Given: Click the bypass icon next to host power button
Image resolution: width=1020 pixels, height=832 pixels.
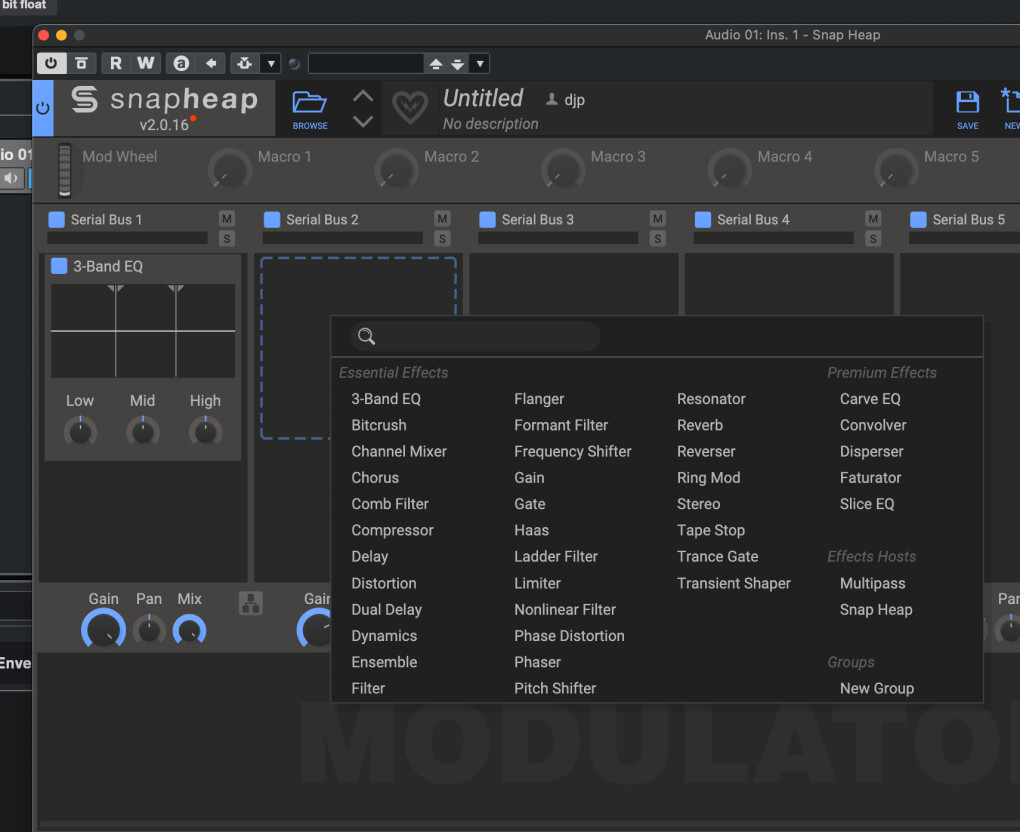Looking at the screenshot, I should (81, 63).
